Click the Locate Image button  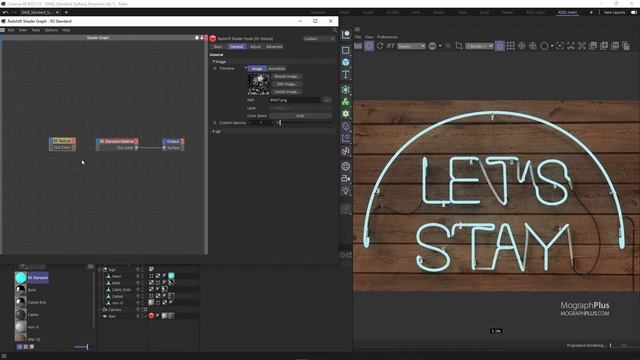(287, 92)
